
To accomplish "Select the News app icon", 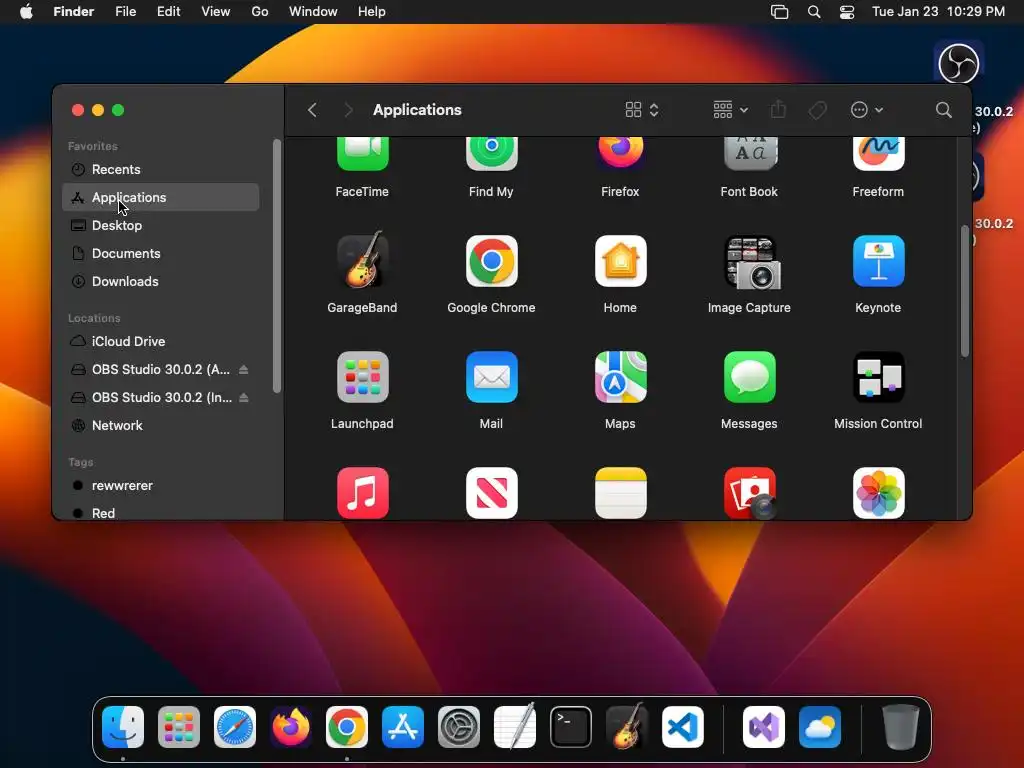I will 491,493.
